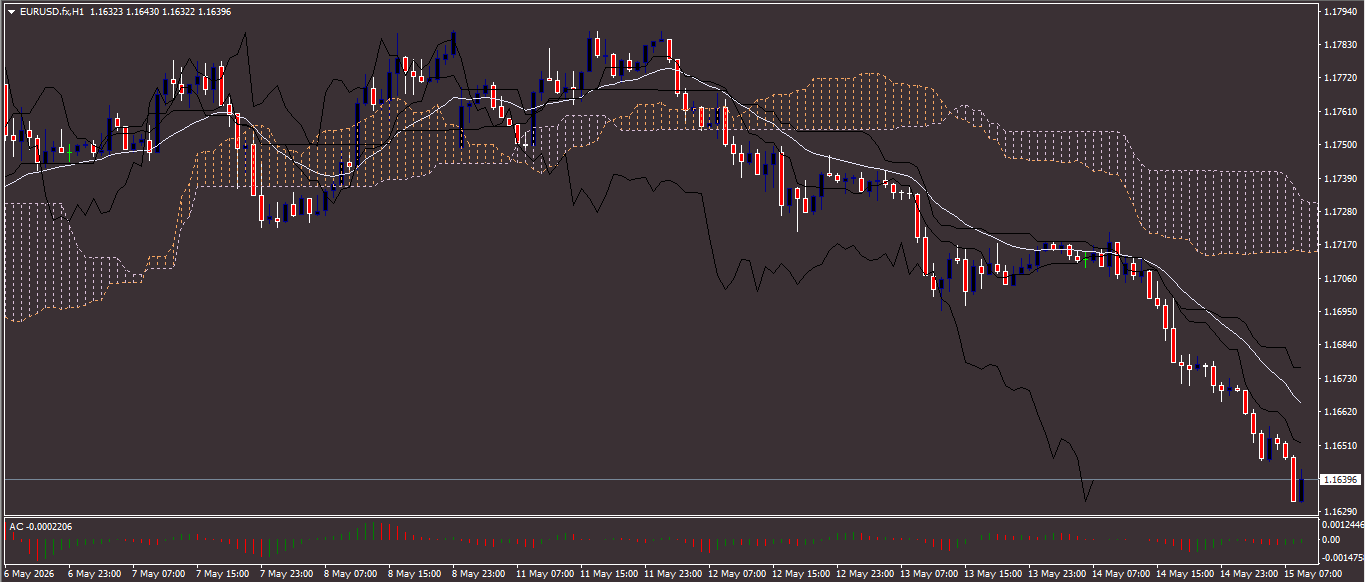The width and height of the screenshot is (1366, 582).
Task: Click the 1.17940 price scale value
Action: (x=1339, y=12)
